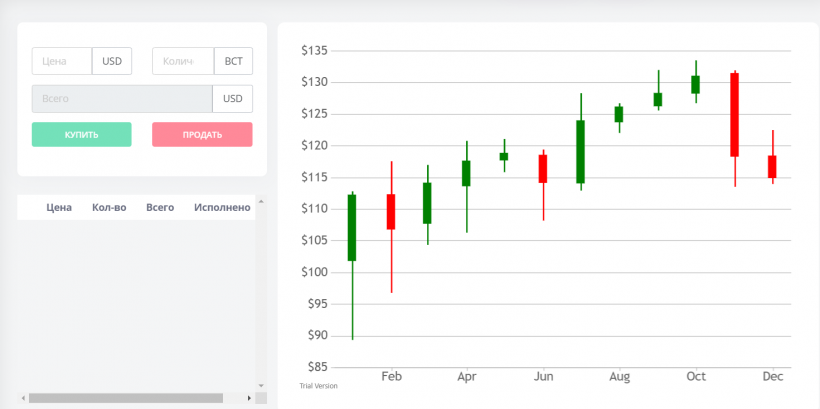Click the May small green candlestick
The height and width of the screenshot is (409, 820).
pyautogui.click(x=504, y=156)
